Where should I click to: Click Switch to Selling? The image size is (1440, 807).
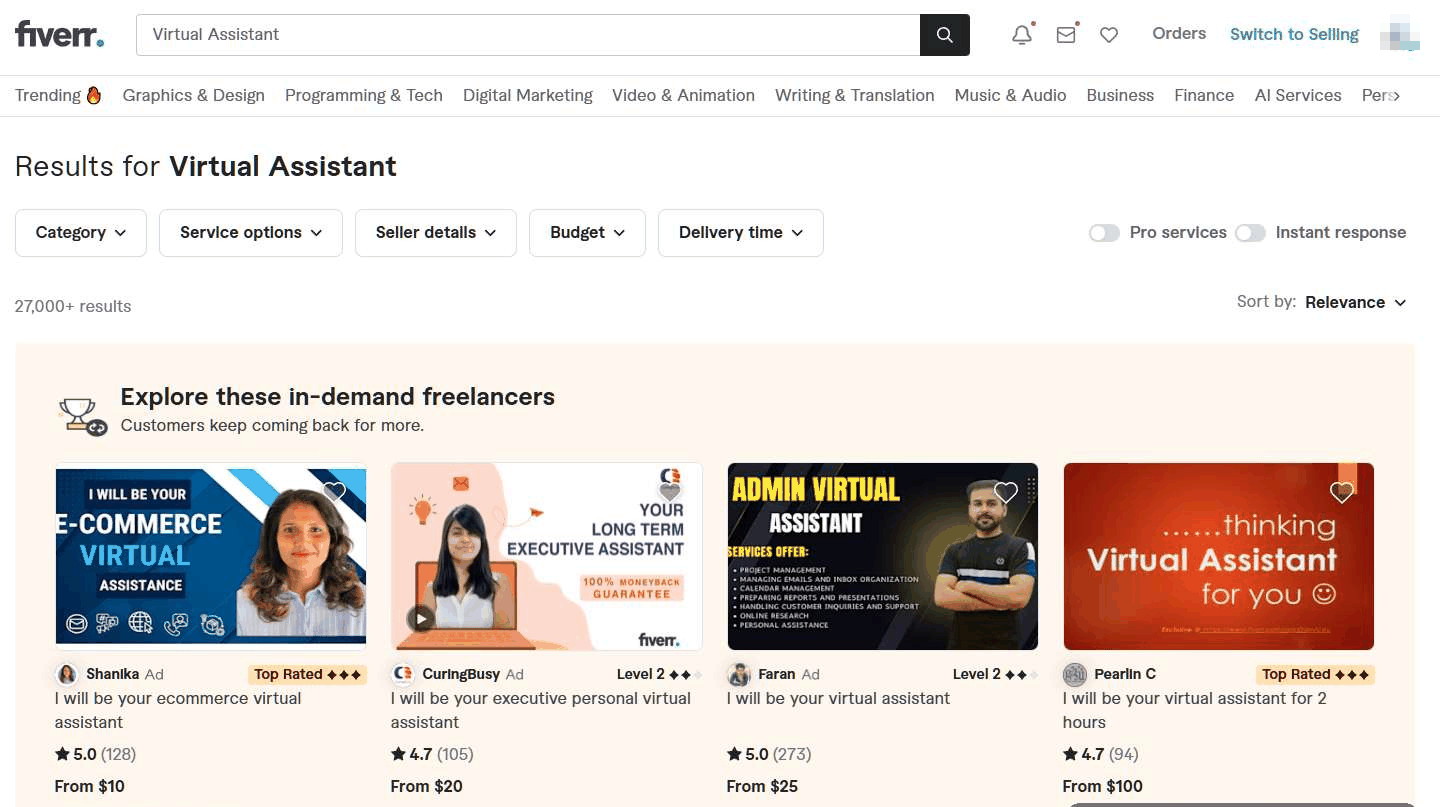pyautogui.click(x=1294, y=35)
